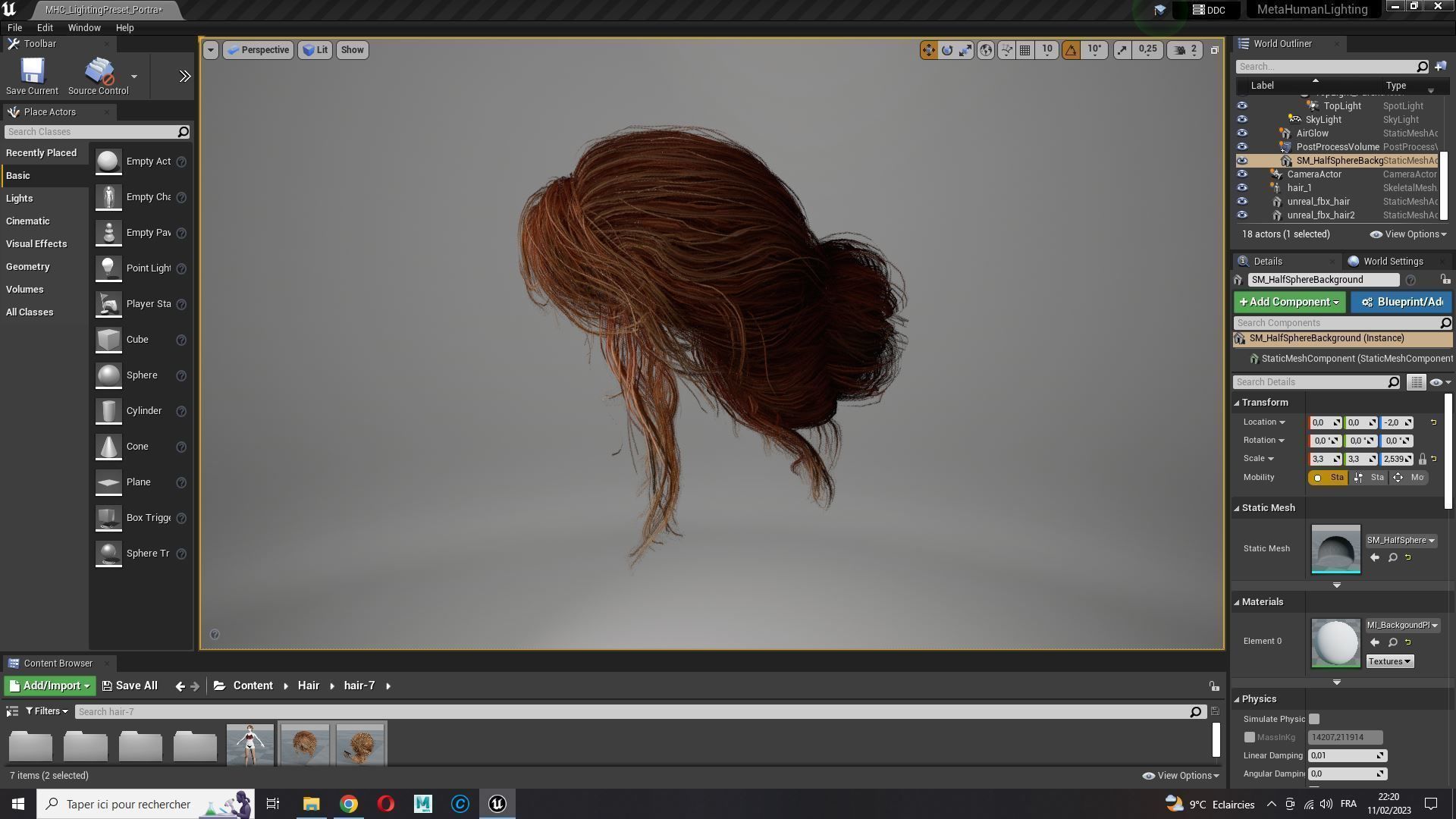The image size is (1456, 819).
Task: Open the Filters dropdown in Content Browser
Action: [47, 712]
